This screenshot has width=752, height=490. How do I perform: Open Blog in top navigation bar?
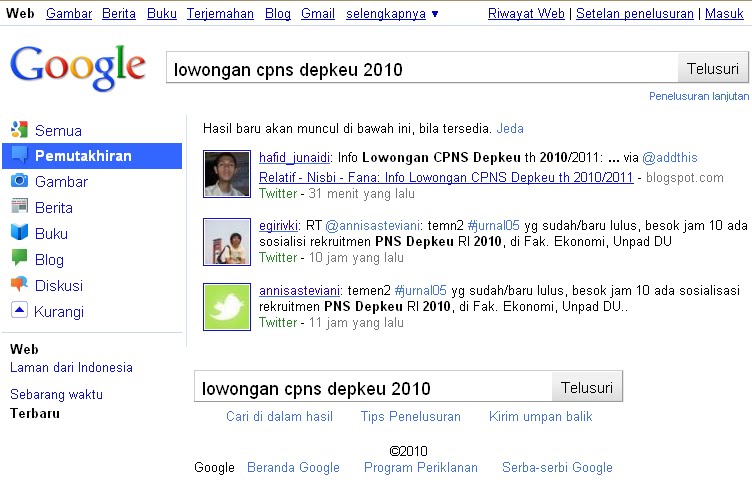[x=278, y=13]
